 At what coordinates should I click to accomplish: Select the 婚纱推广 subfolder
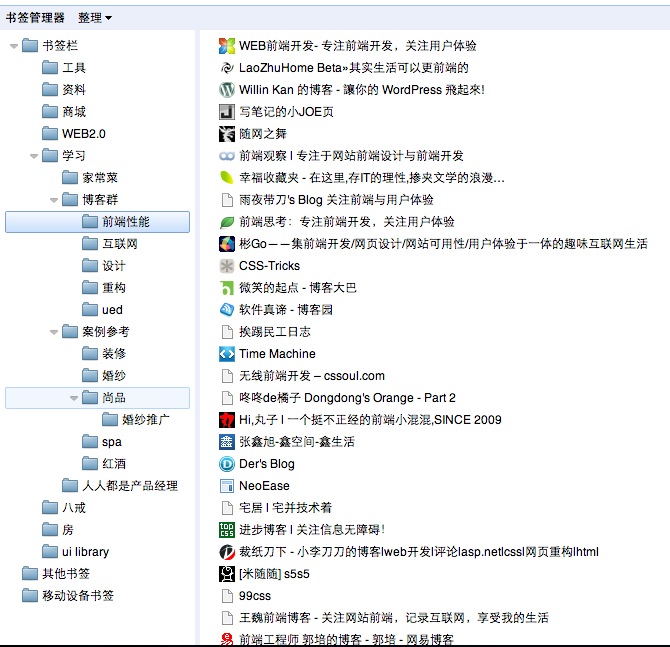(136, 420)
